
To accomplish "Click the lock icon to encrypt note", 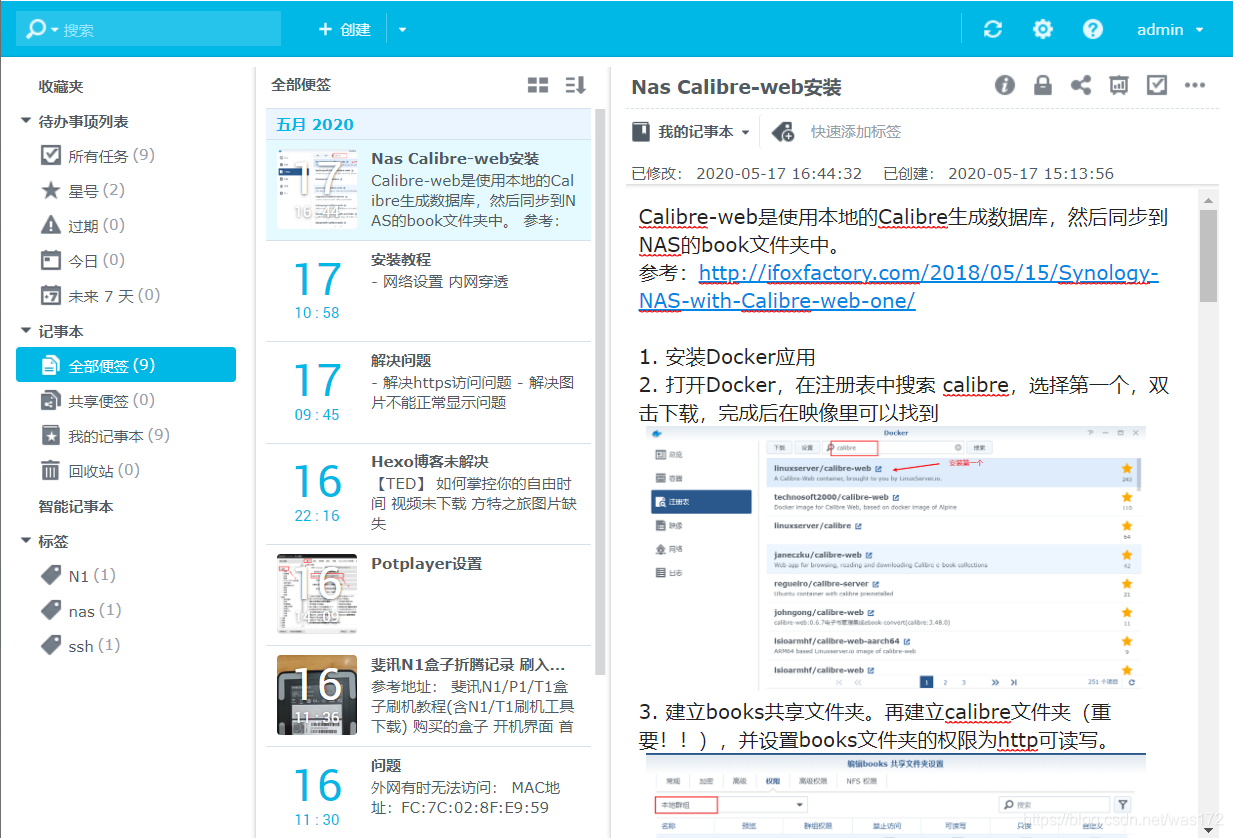I will (1043, 86).
